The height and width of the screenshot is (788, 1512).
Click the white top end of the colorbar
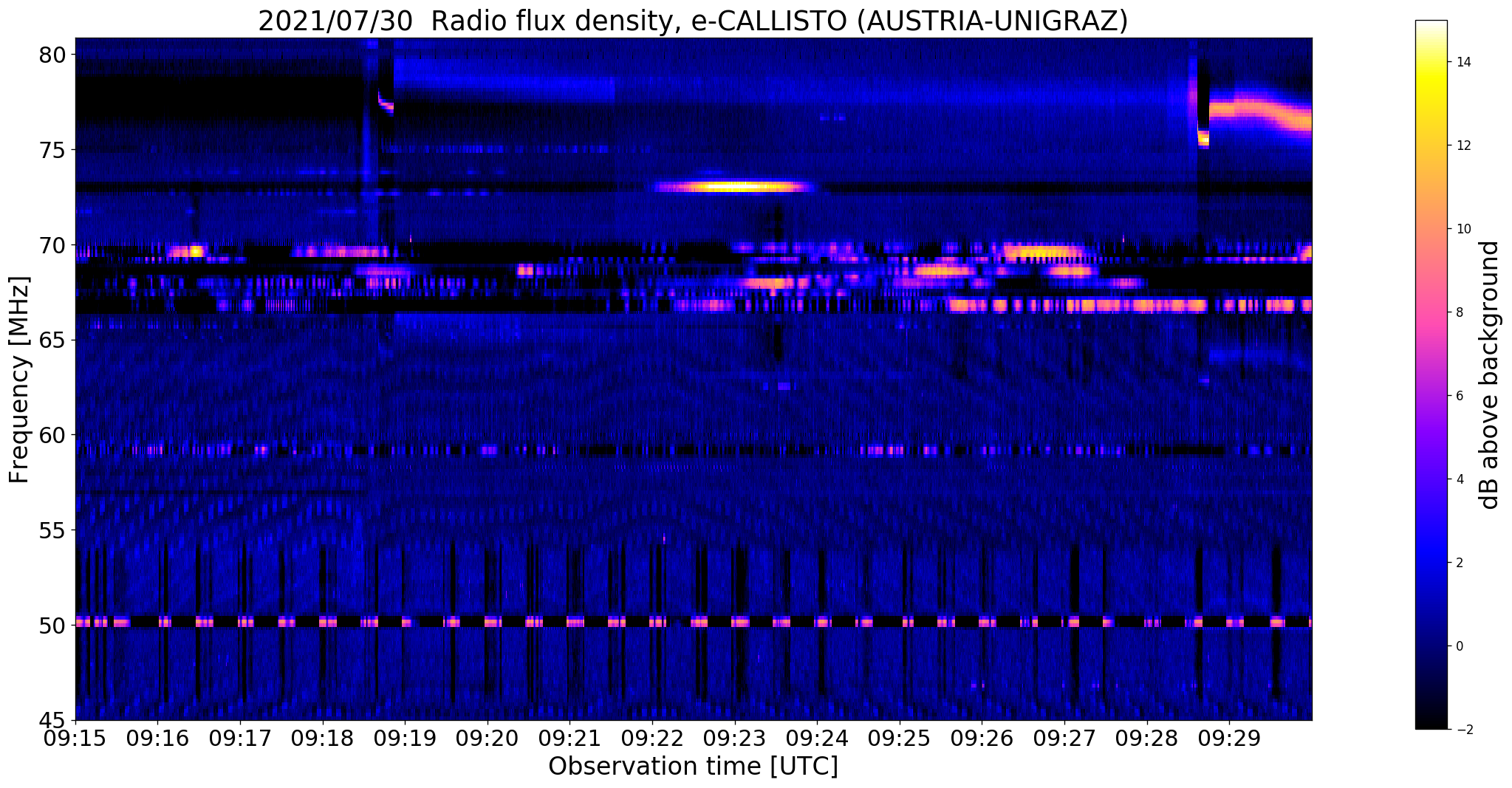1431,25
